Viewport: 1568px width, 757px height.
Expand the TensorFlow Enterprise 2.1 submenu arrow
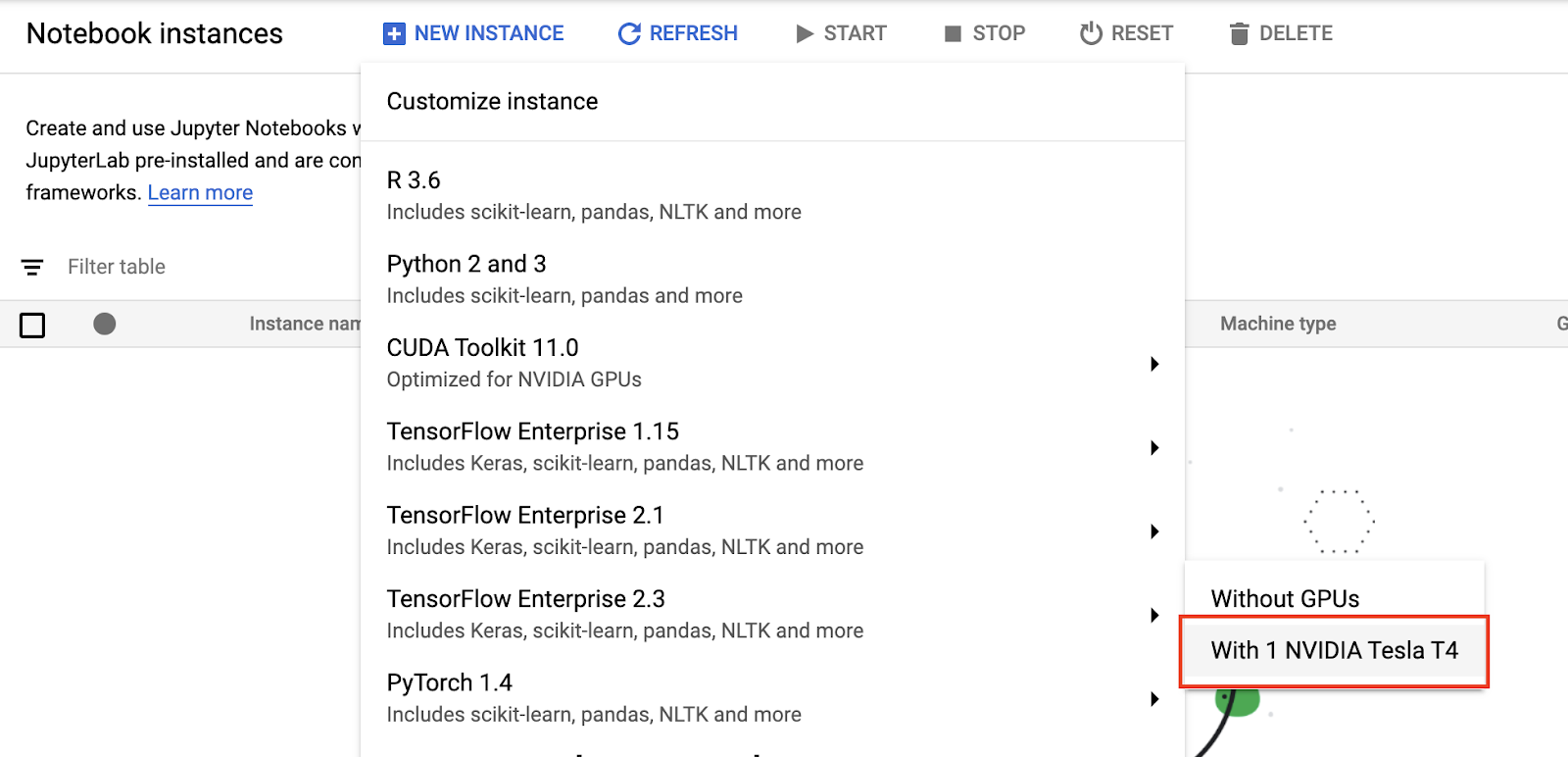[x=1154, y=531]
